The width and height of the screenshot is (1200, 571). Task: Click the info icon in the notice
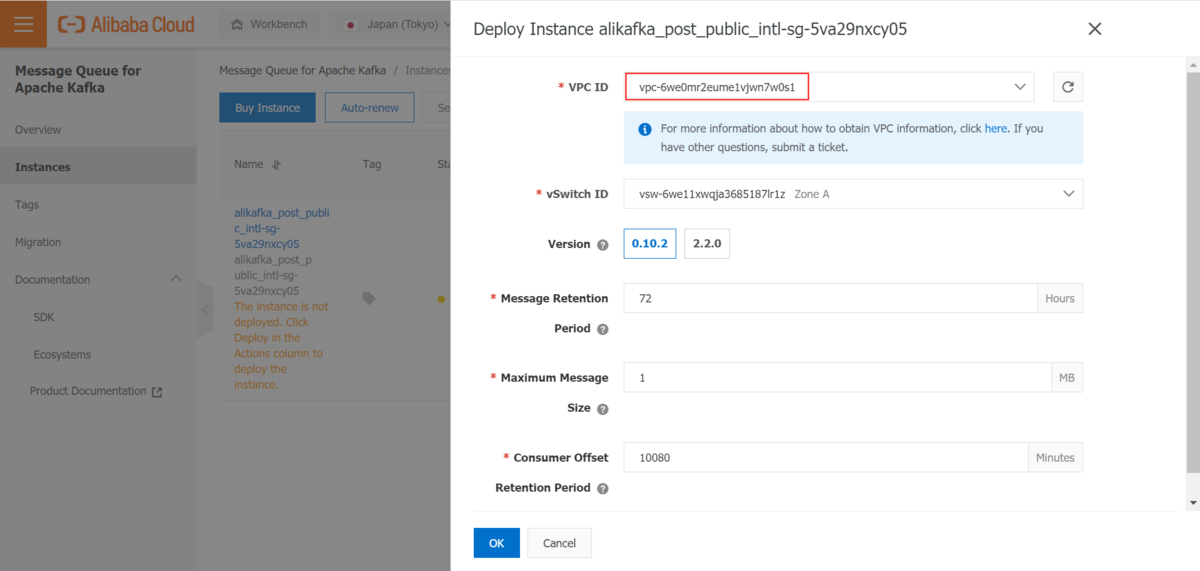(645, 129)
